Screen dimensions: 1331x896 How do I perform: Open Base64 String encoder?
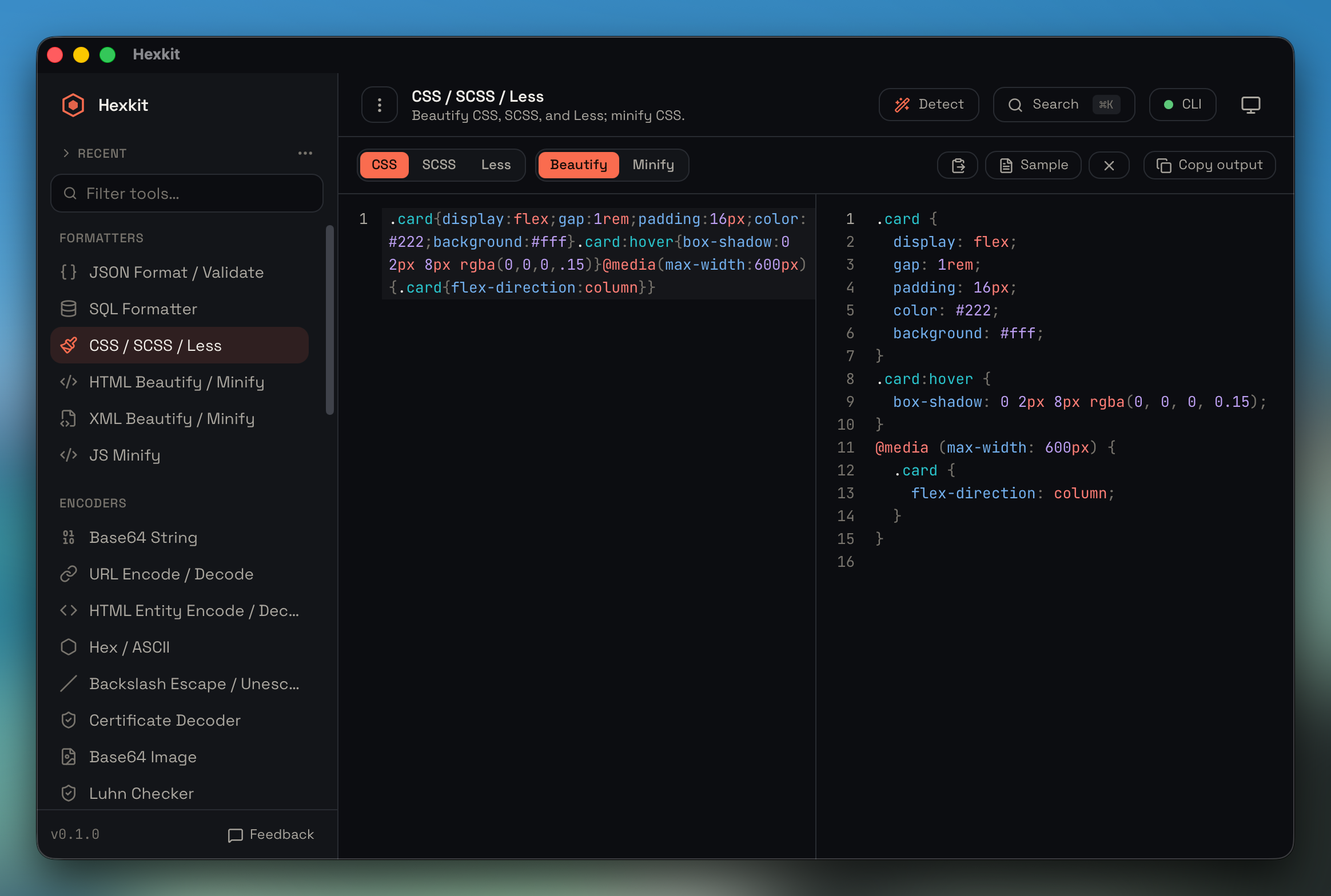click(180, 538)
